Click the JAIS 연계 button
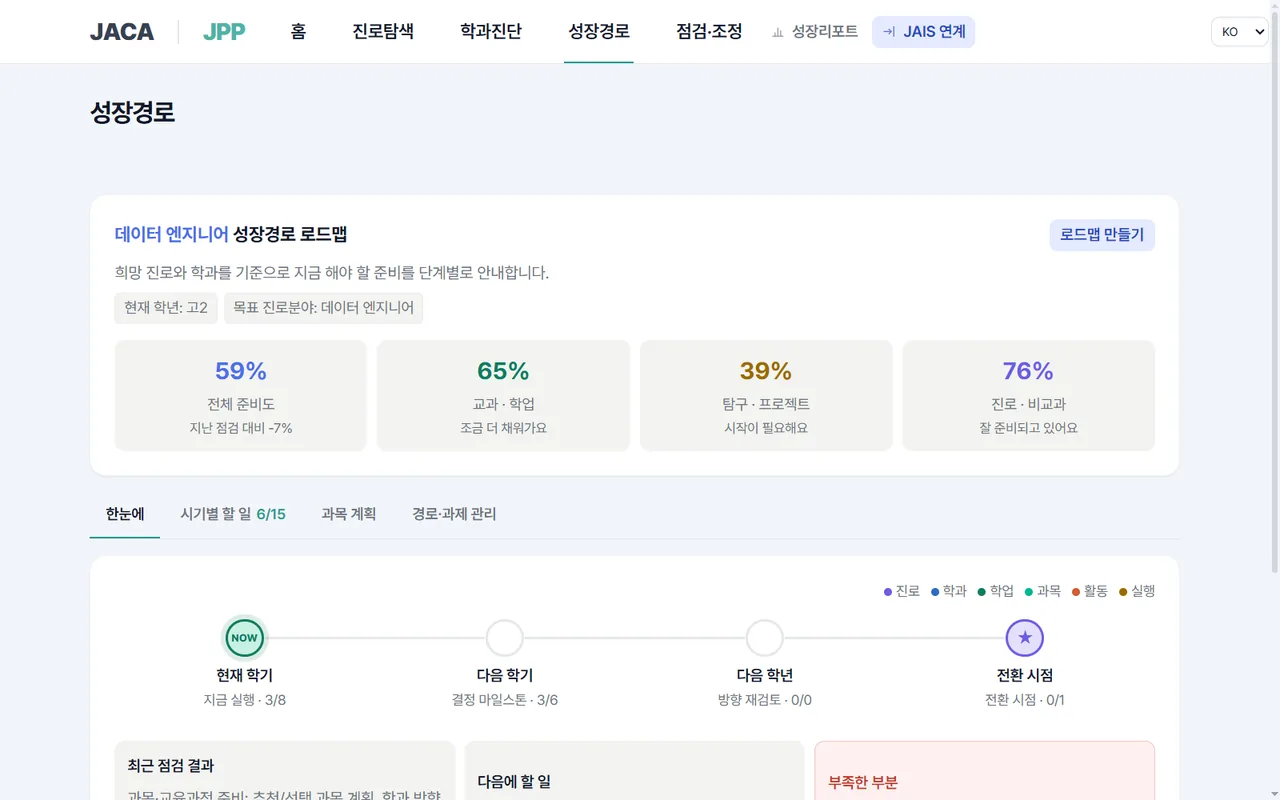This screenshot has width=1280, height=800. 923,32
